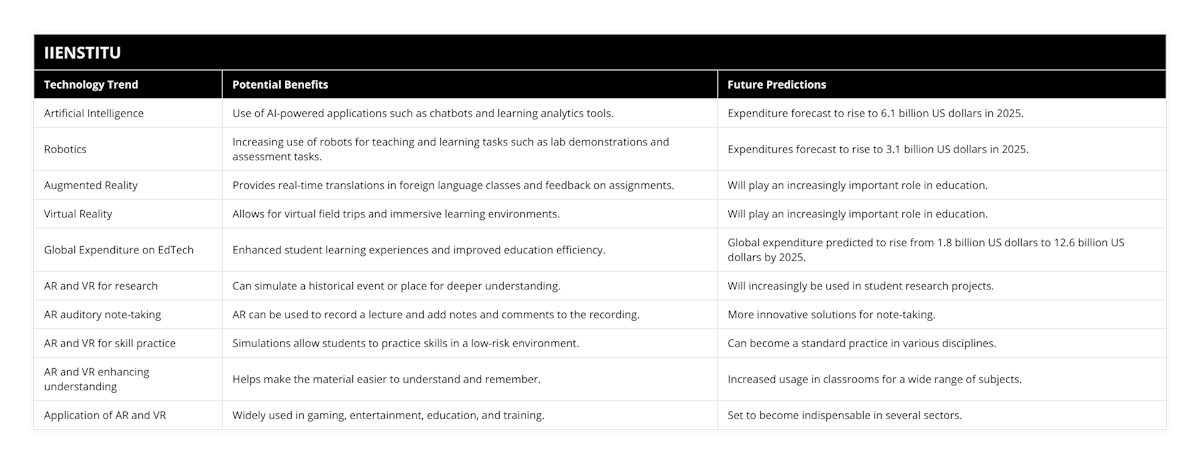This screenshot has height=463, width=1200.
Task: Click the AR and VR for skill practice cell
Action: pos(110,343)
